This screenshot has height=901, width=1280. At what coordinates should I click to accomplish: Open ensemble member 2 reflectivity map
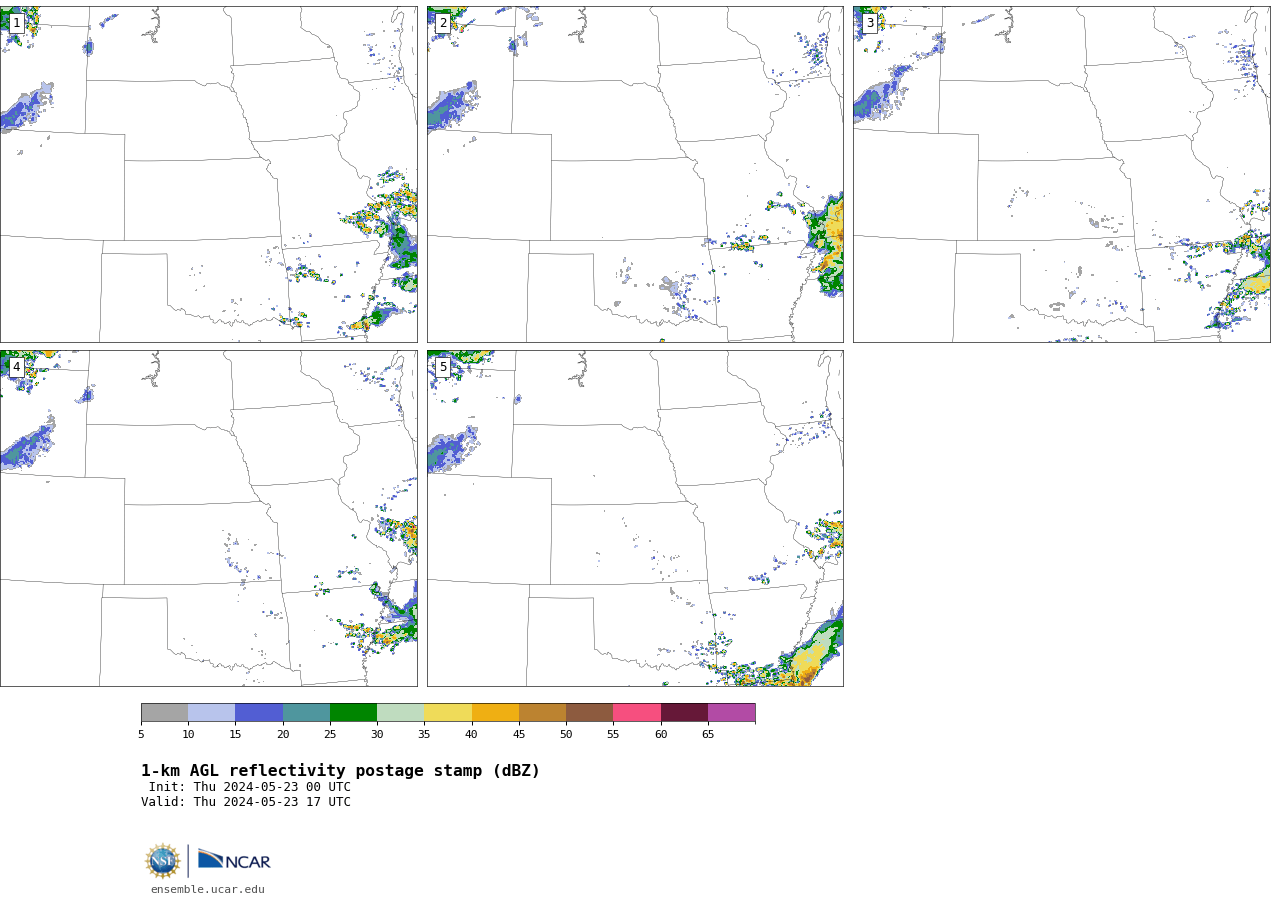635,174
